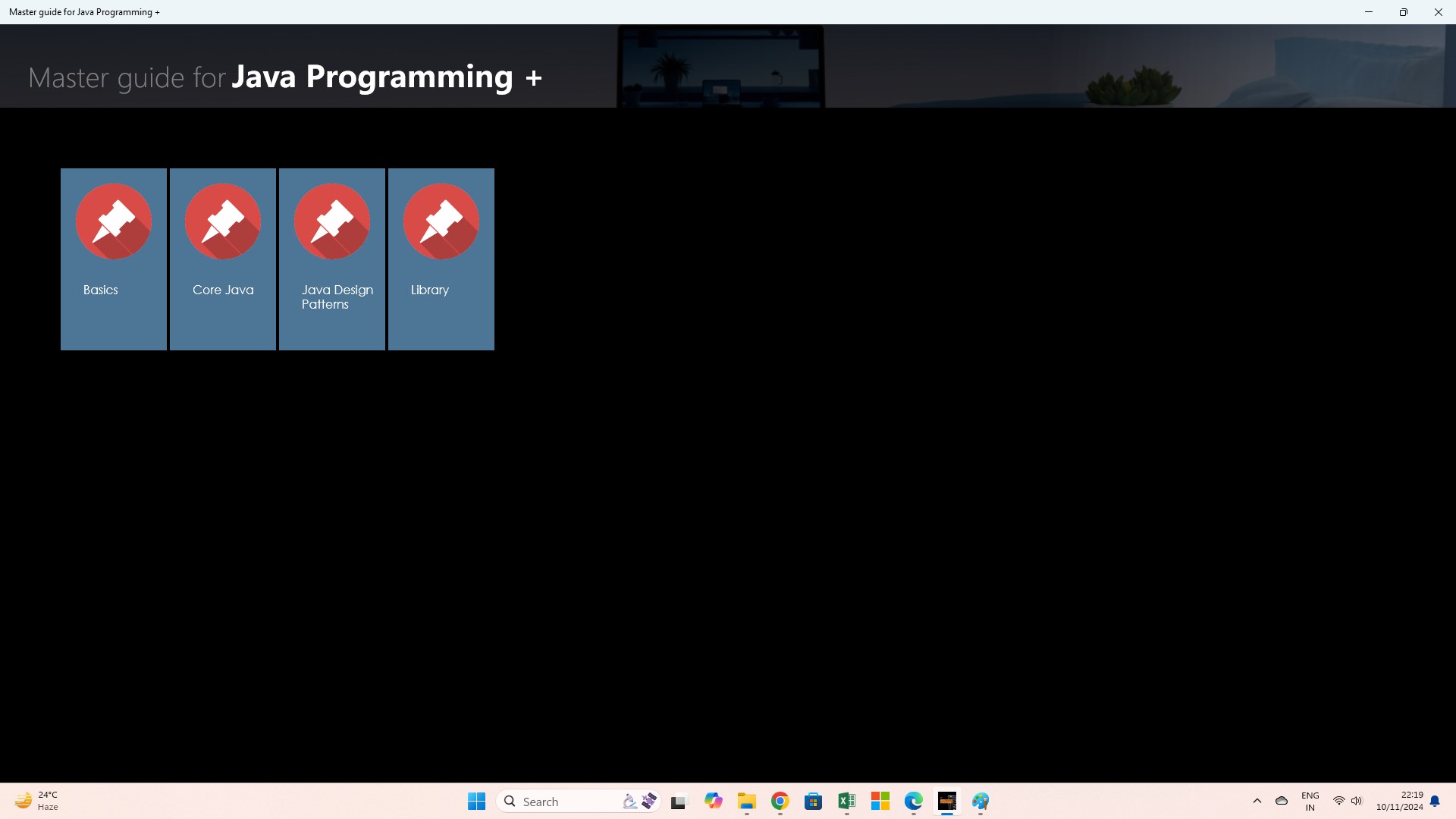Open Copilot from the taskbar
The width and height of the screenshot is (1456, 819).
[x=713, y=801]
